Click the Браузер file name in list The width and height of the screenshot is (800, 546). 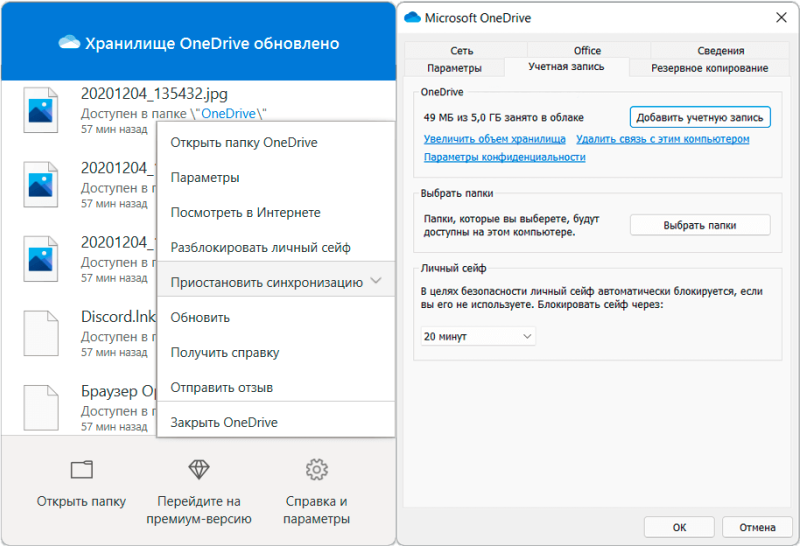point(118,391)
